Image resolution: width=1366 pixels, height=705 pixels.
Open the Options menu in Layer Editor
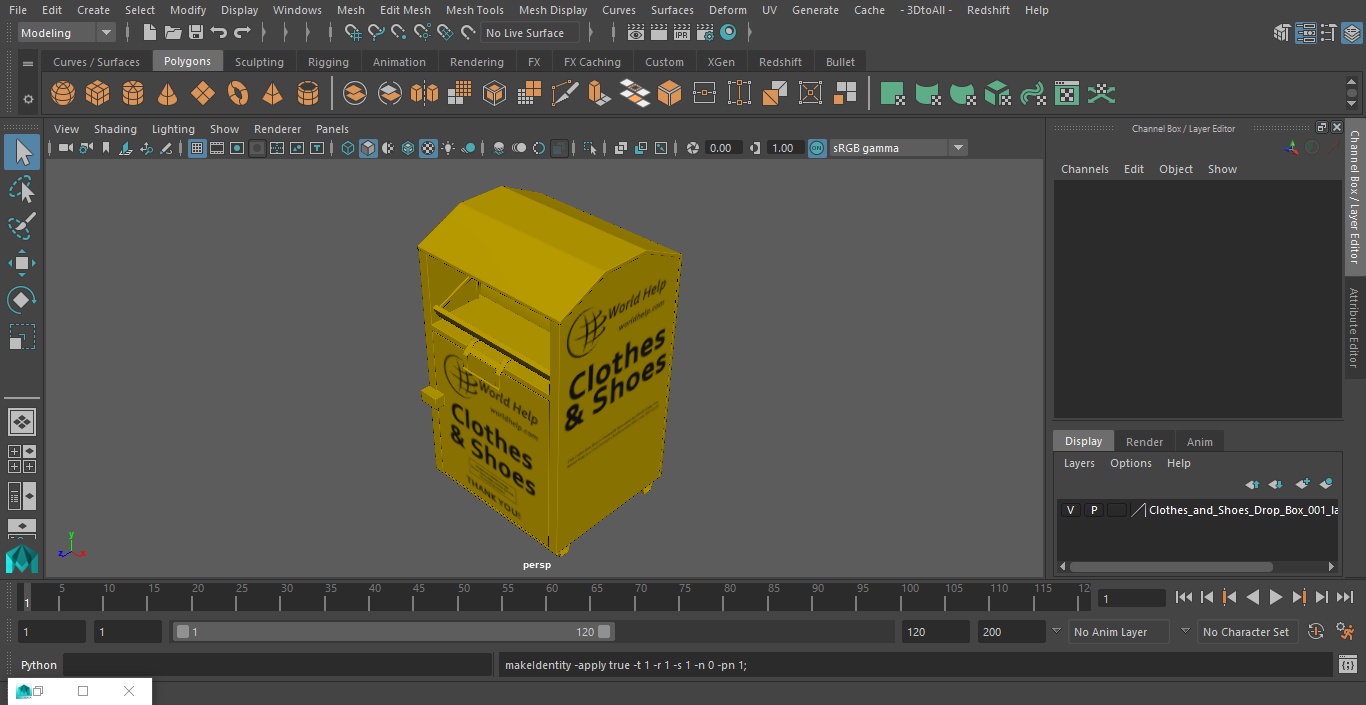[x=1131, y=463]
